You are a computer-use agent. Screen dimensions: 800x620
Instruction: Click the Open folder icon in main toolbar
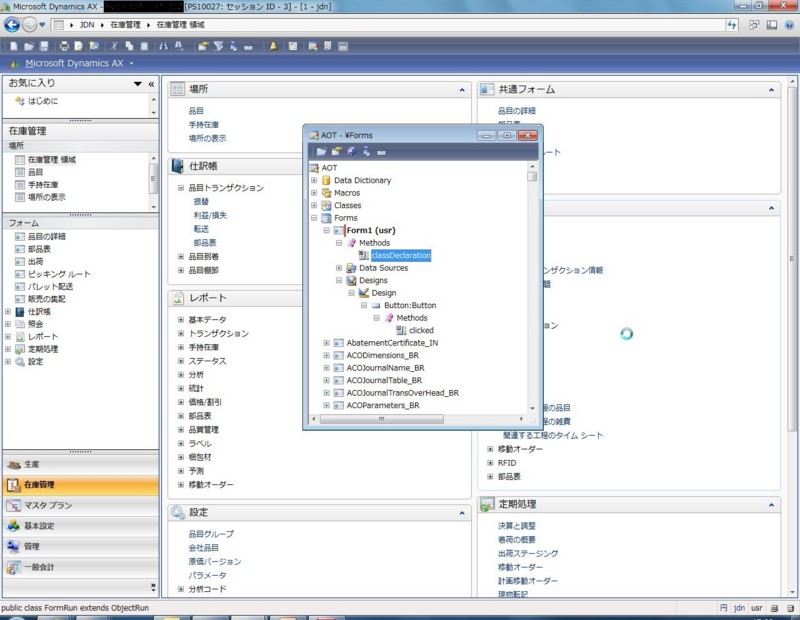[29, 46]
